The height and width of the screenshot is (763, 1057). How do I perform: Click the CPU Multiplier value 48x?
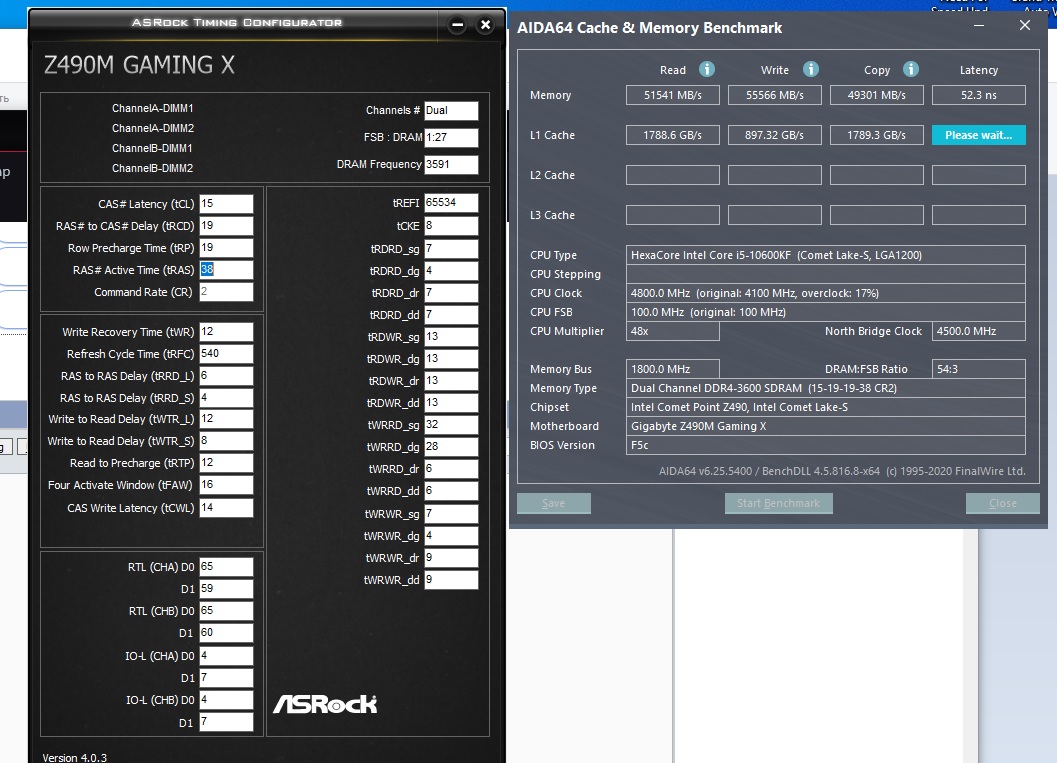673,331
